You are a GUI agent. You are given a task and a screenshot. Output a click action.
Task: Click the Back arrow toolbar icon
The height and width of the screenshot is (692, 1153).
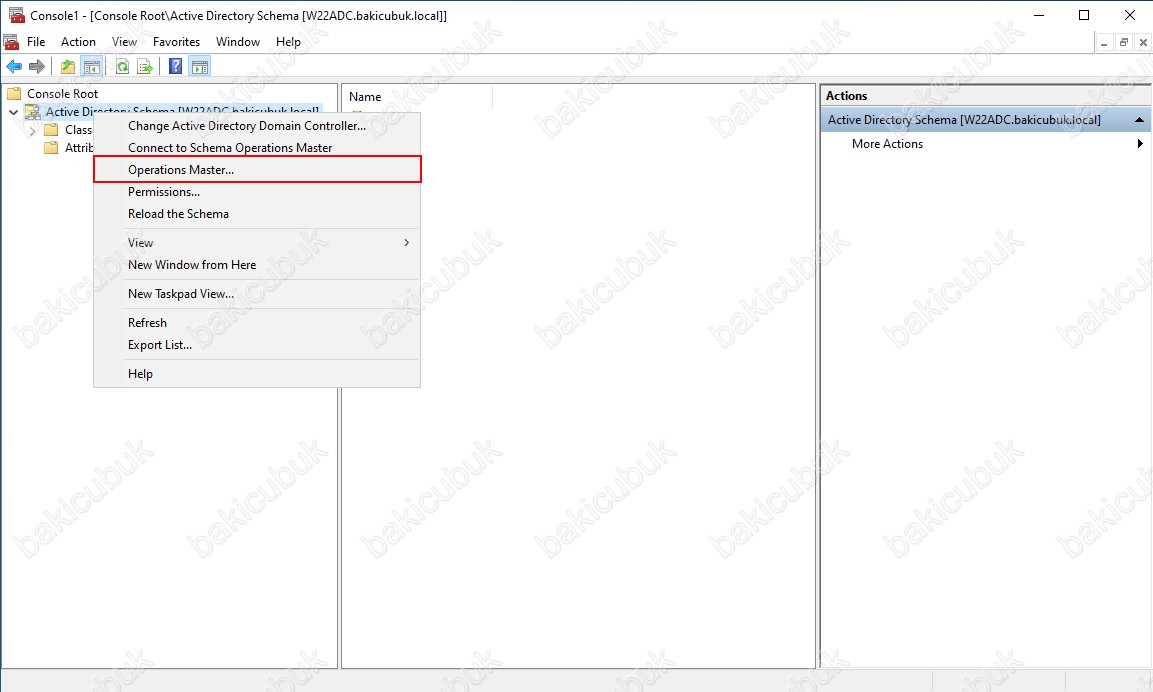coord(14,67)
